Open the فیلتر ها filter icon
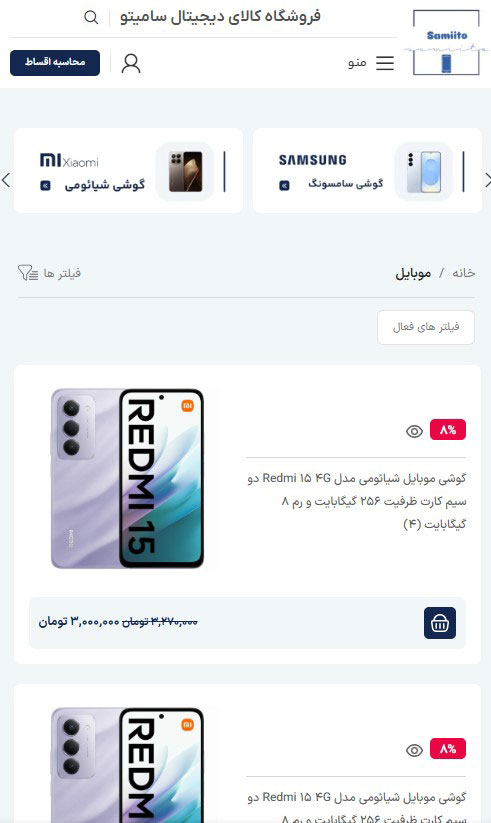 tap(27, 273)
